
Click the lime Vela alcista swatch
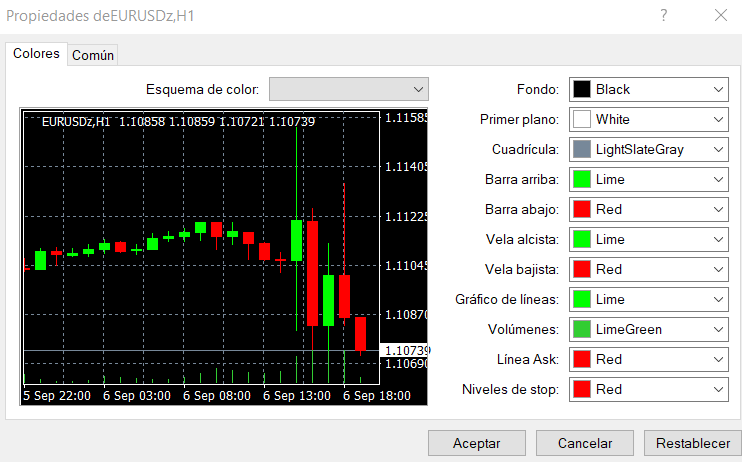[582, 240]
